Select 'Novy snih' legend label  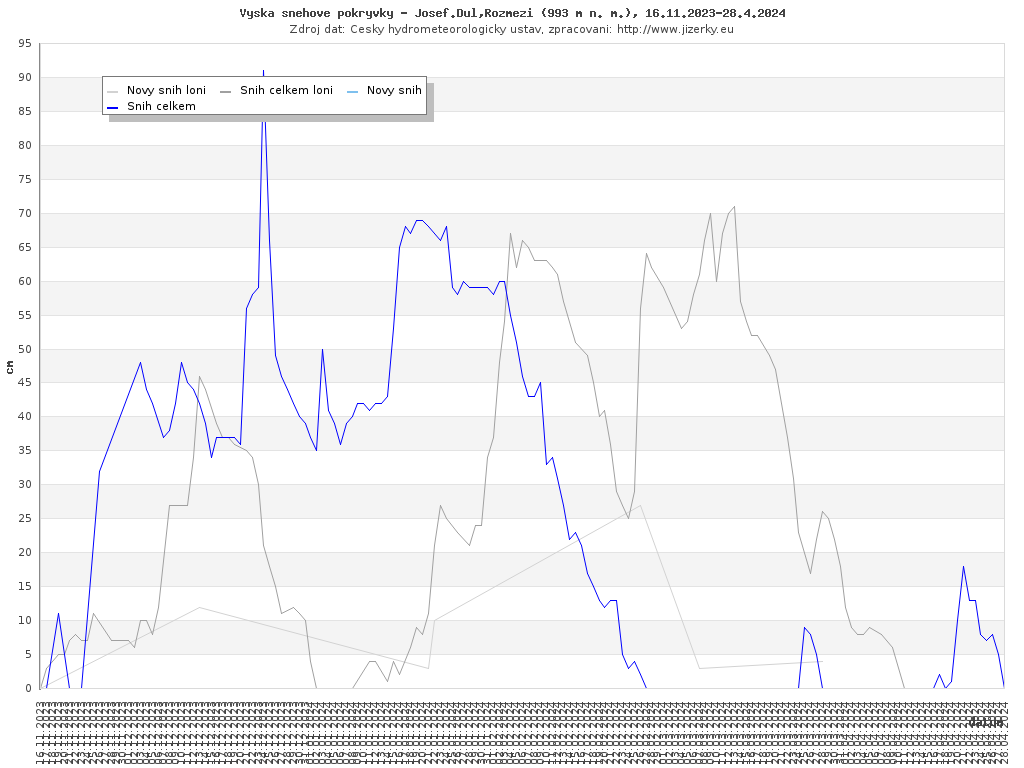[394, 91]
